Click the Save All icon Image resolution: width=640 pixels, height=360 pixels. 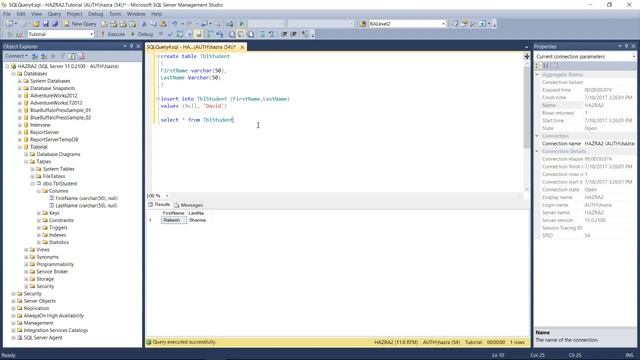[x=55, y=24]
